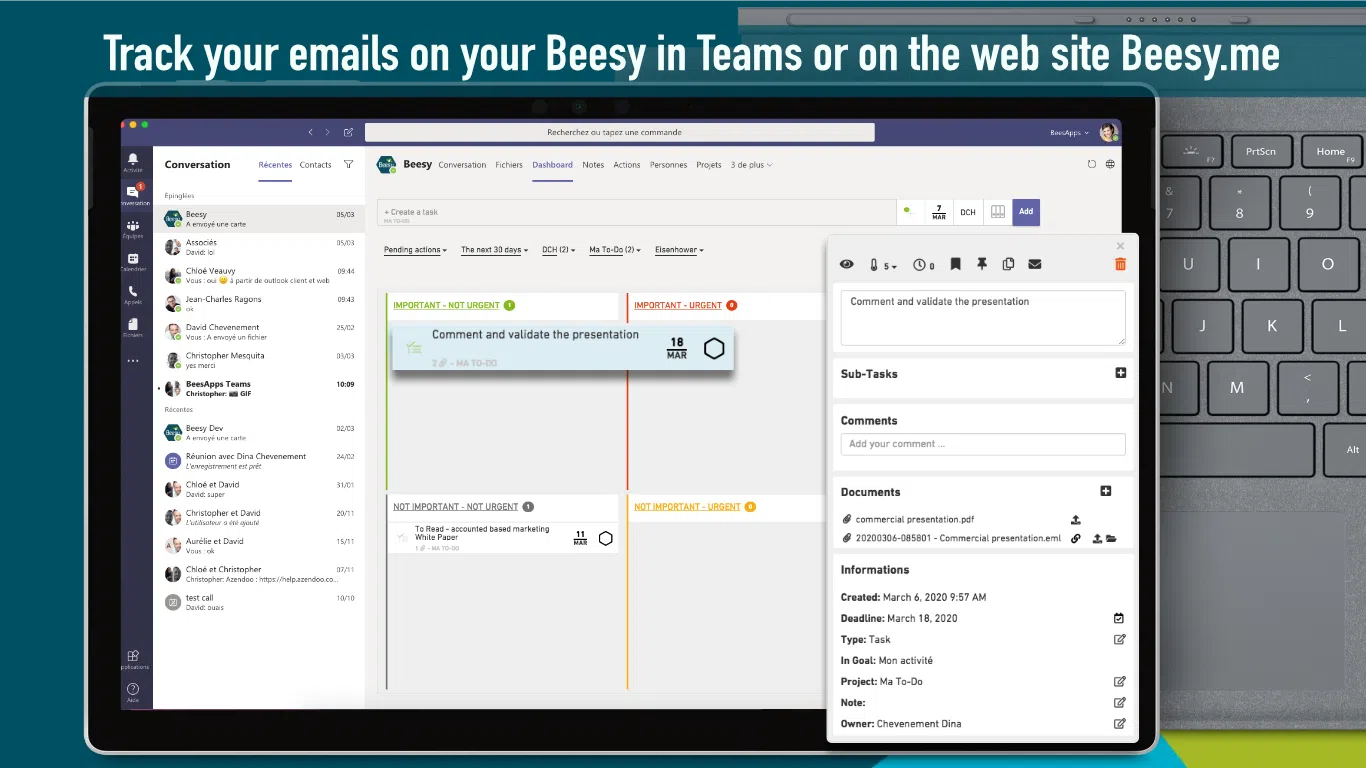Bookmark the task with the bookmark icon

pos(956,264)
